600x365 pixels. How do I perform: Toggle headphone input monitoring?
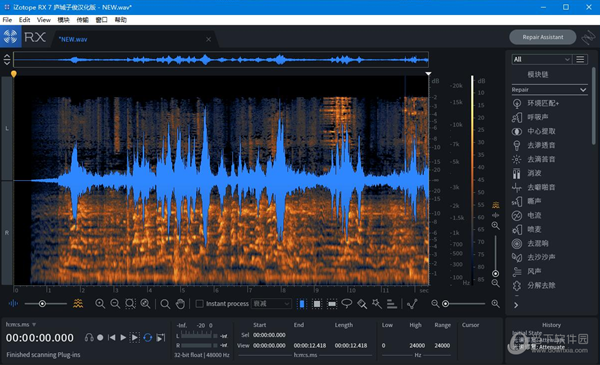click(x=89, y=337)
